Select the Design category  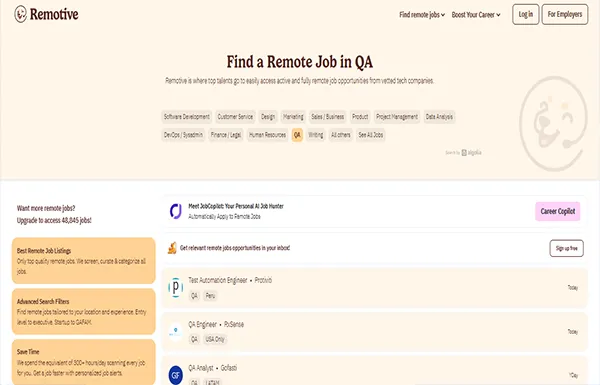coord(268,117)
